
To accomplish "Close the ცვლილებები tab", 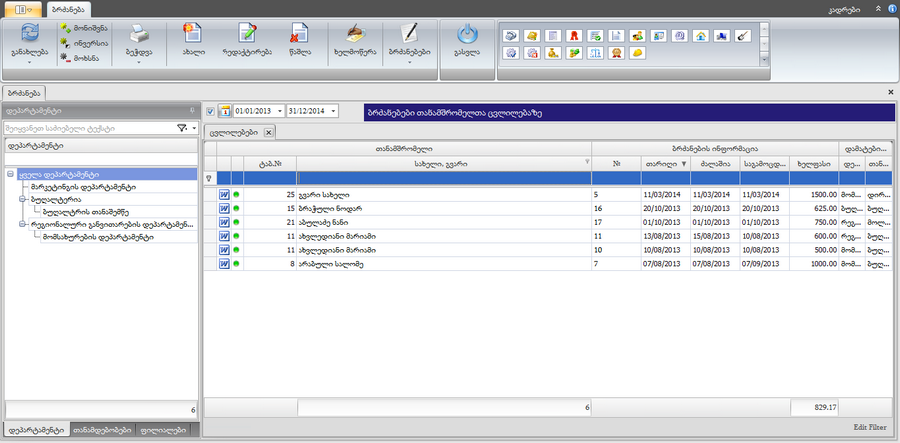I will point(268,132).
